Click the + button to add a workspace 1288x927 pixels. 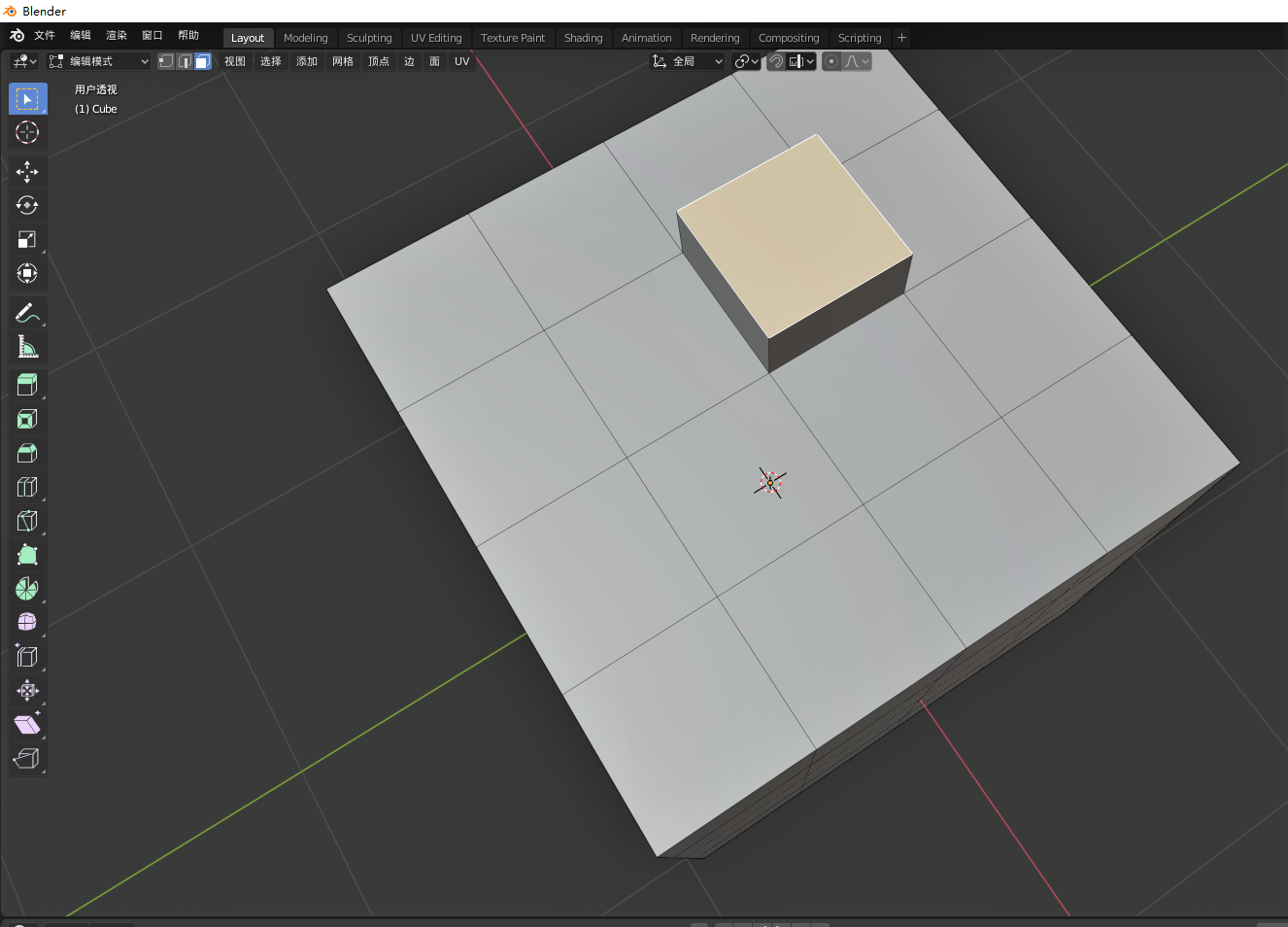[900, 38]
